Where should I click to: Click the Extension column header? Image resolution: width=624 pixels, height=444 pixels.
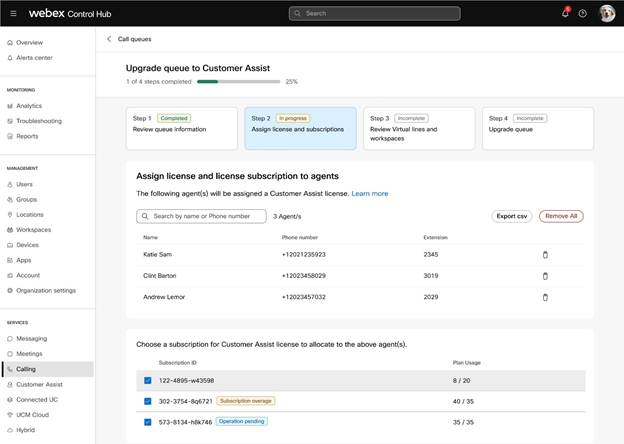click(435, 238)
